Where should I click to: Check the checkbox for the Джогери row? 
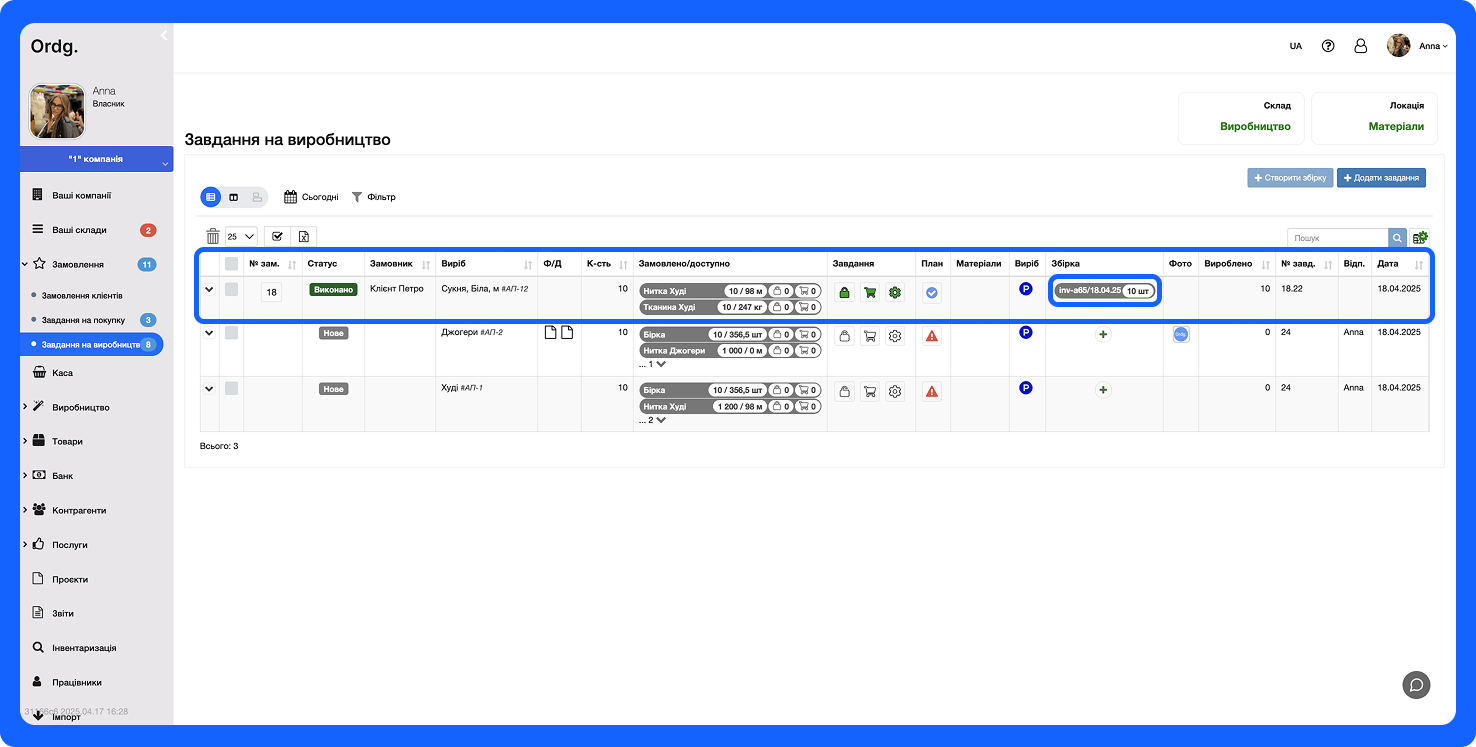coord(232,333)
